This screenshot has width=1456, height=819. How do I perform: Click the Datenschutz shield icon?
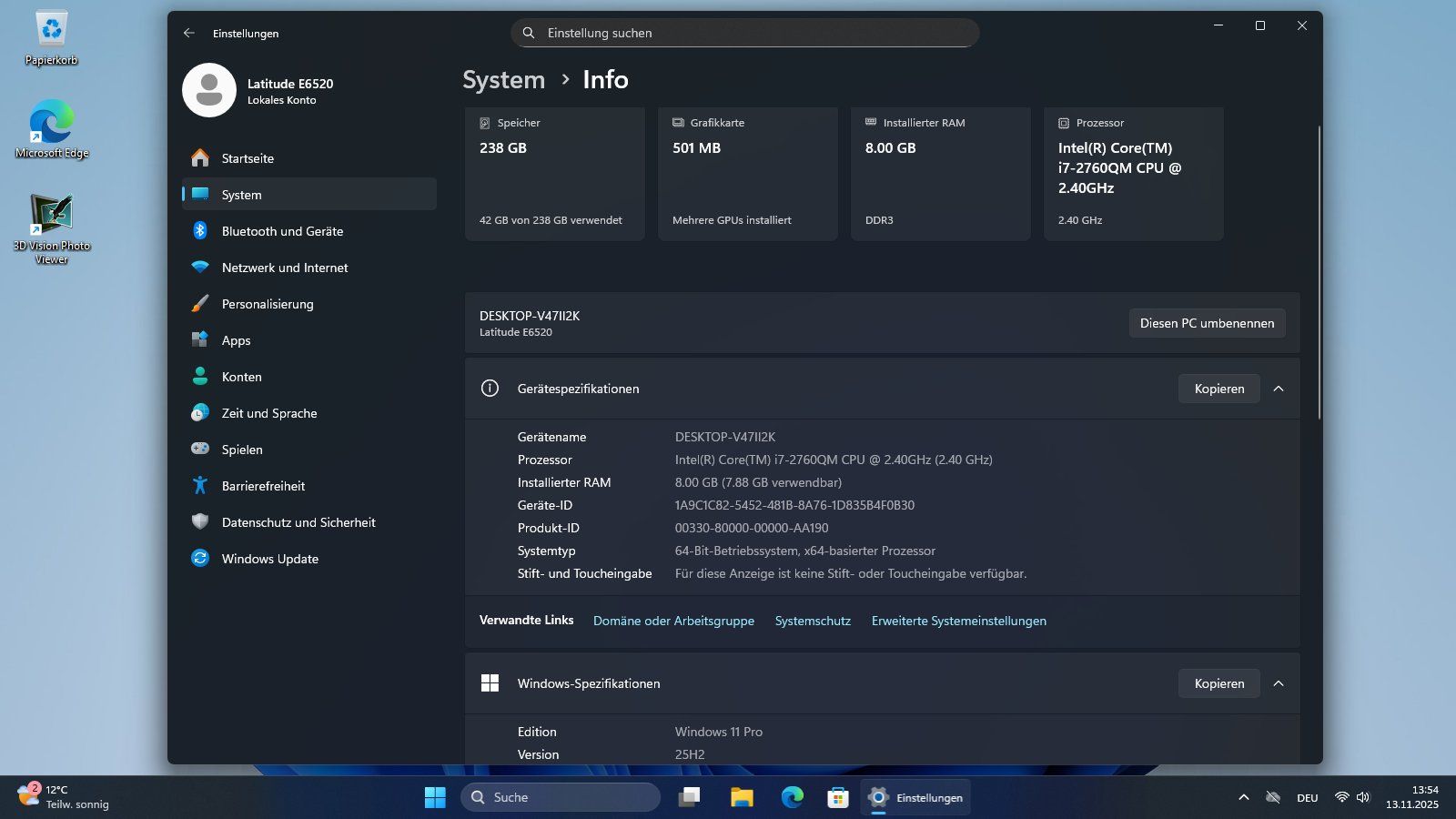tap(200, 521)
